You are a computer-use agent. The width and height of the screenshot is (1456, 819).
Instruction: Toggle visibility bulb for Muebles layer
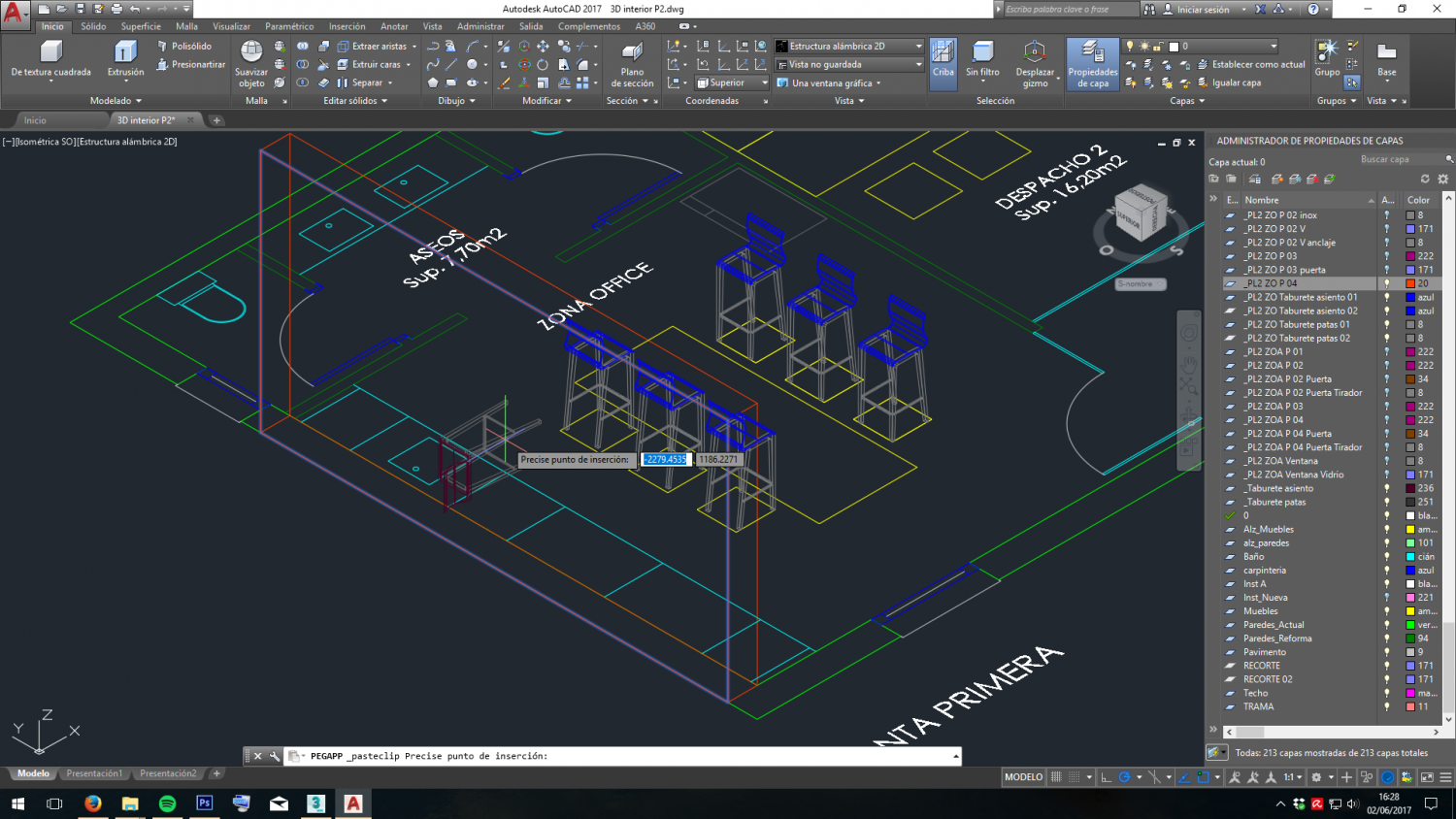pos(1386,611)
